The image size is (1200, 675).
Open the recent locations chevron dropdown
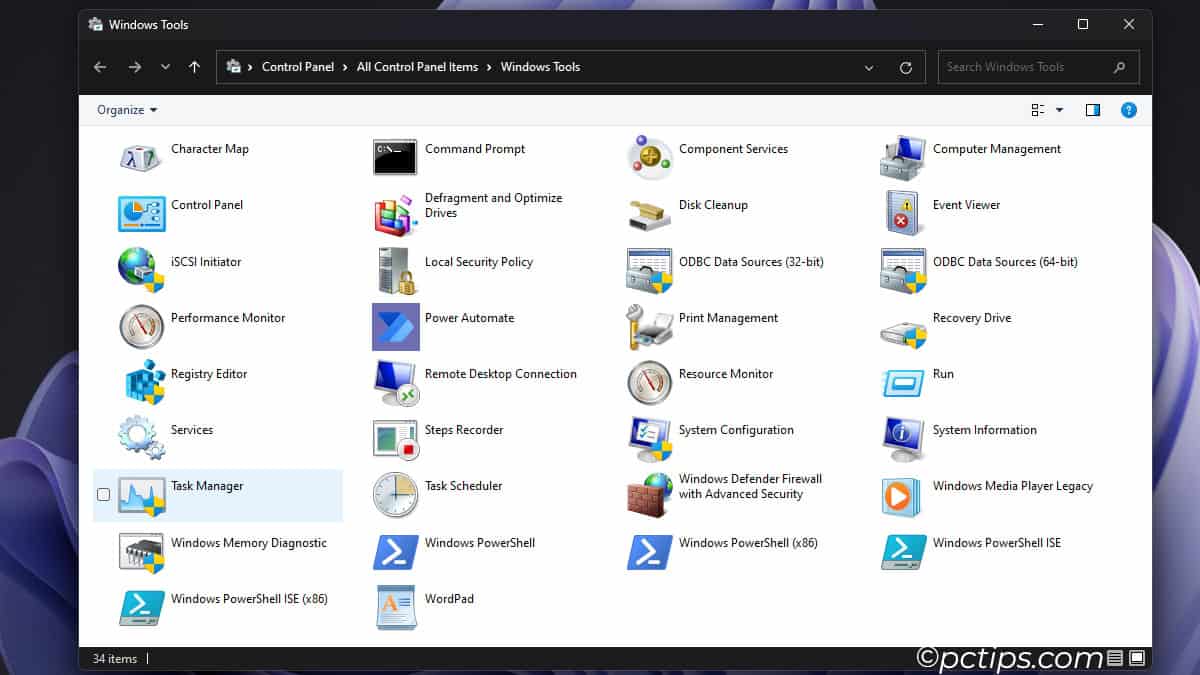tap(164, 67)
